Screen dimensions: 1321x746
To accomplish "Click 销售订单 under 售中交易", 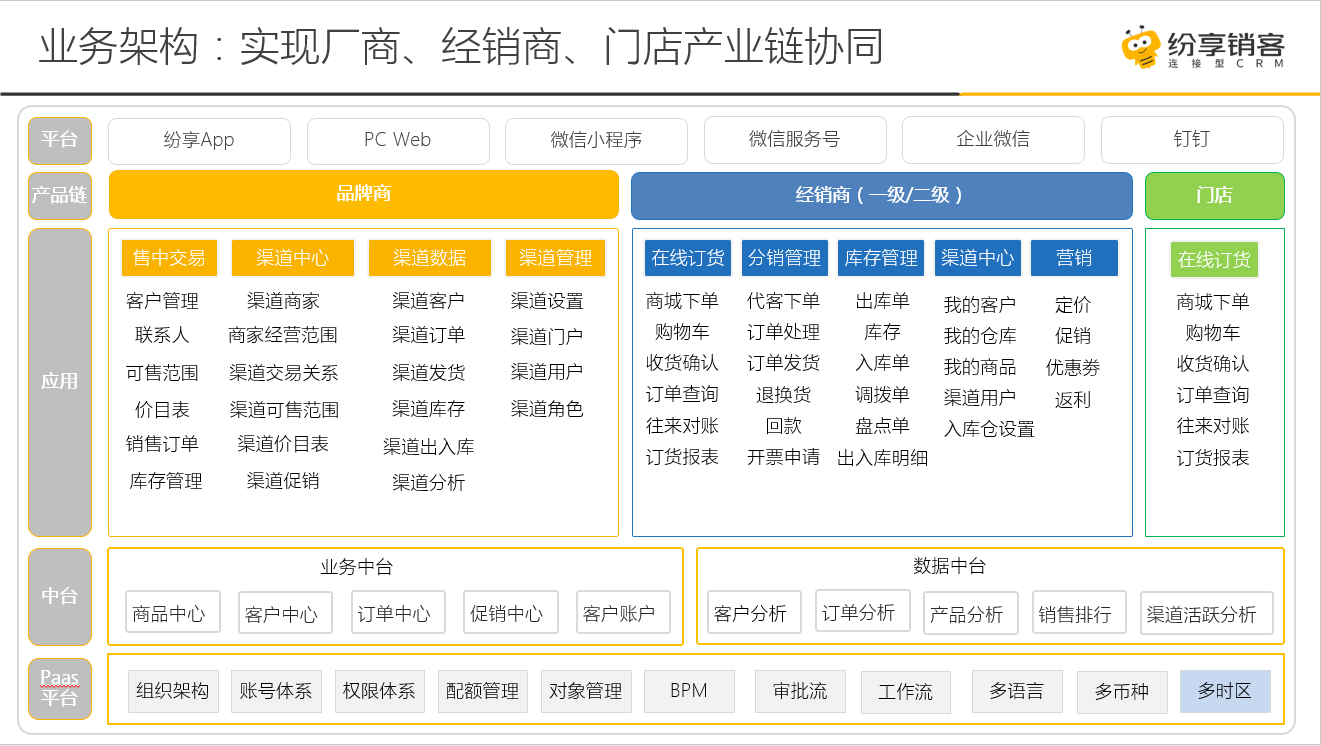I will pyautogui.click(x=163, y=444).
